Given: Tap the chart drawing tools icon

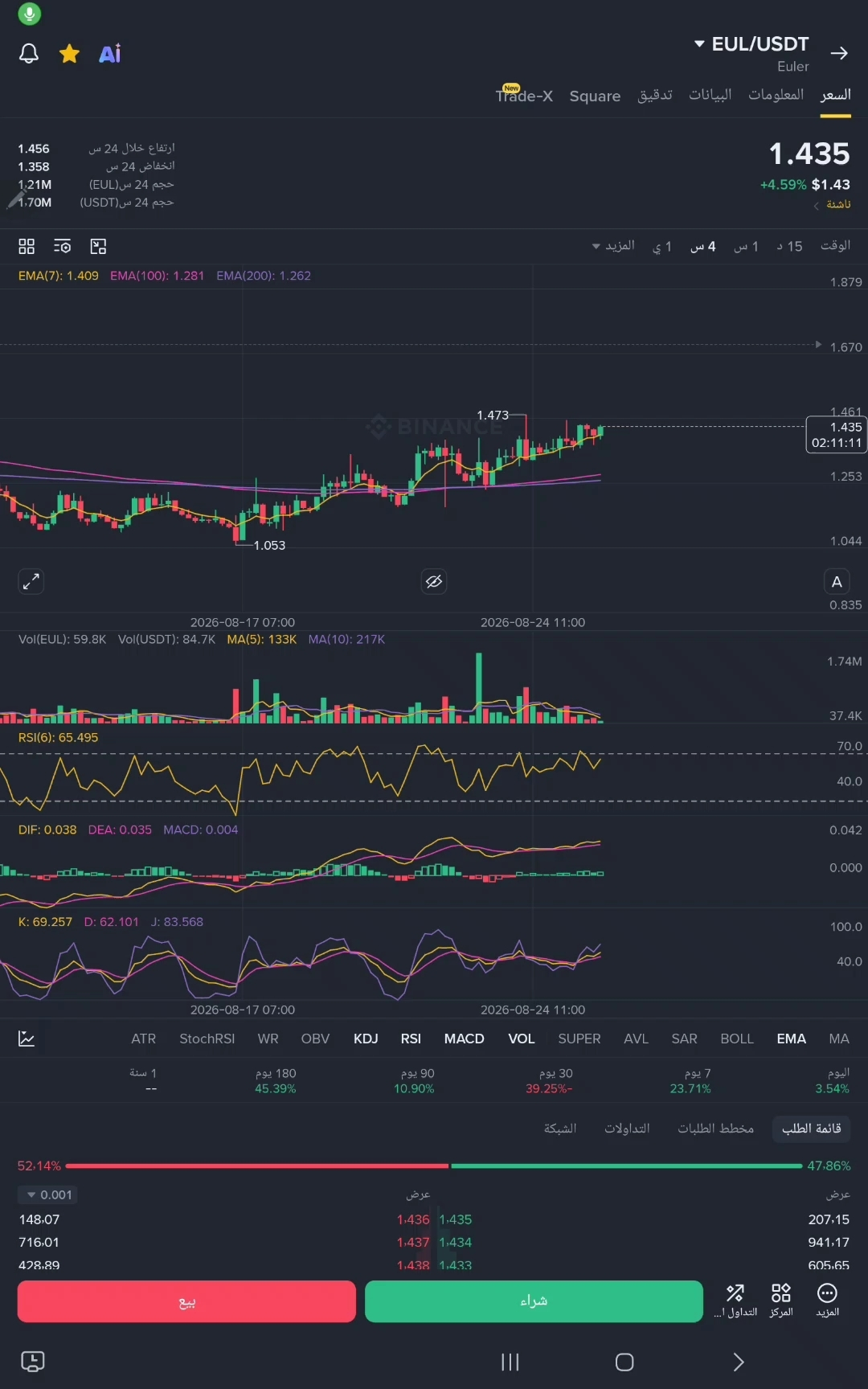Looking at the screenshot, I should tap(98, 246).
